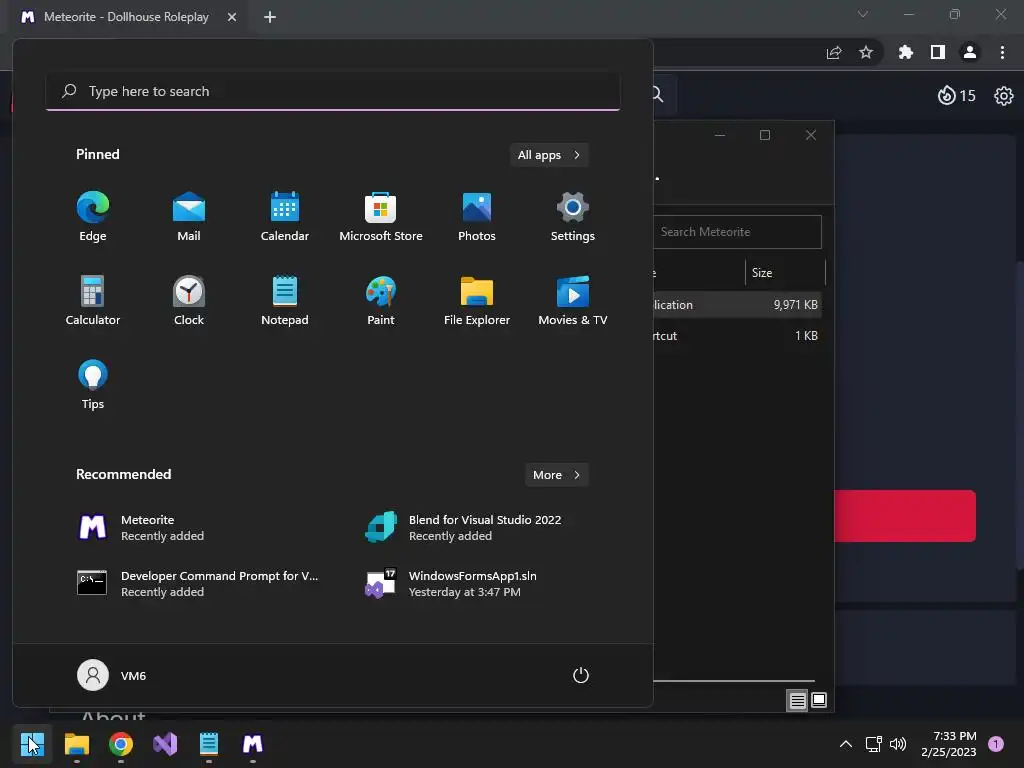Open the Mail pinned app

[x=189, y=217]
